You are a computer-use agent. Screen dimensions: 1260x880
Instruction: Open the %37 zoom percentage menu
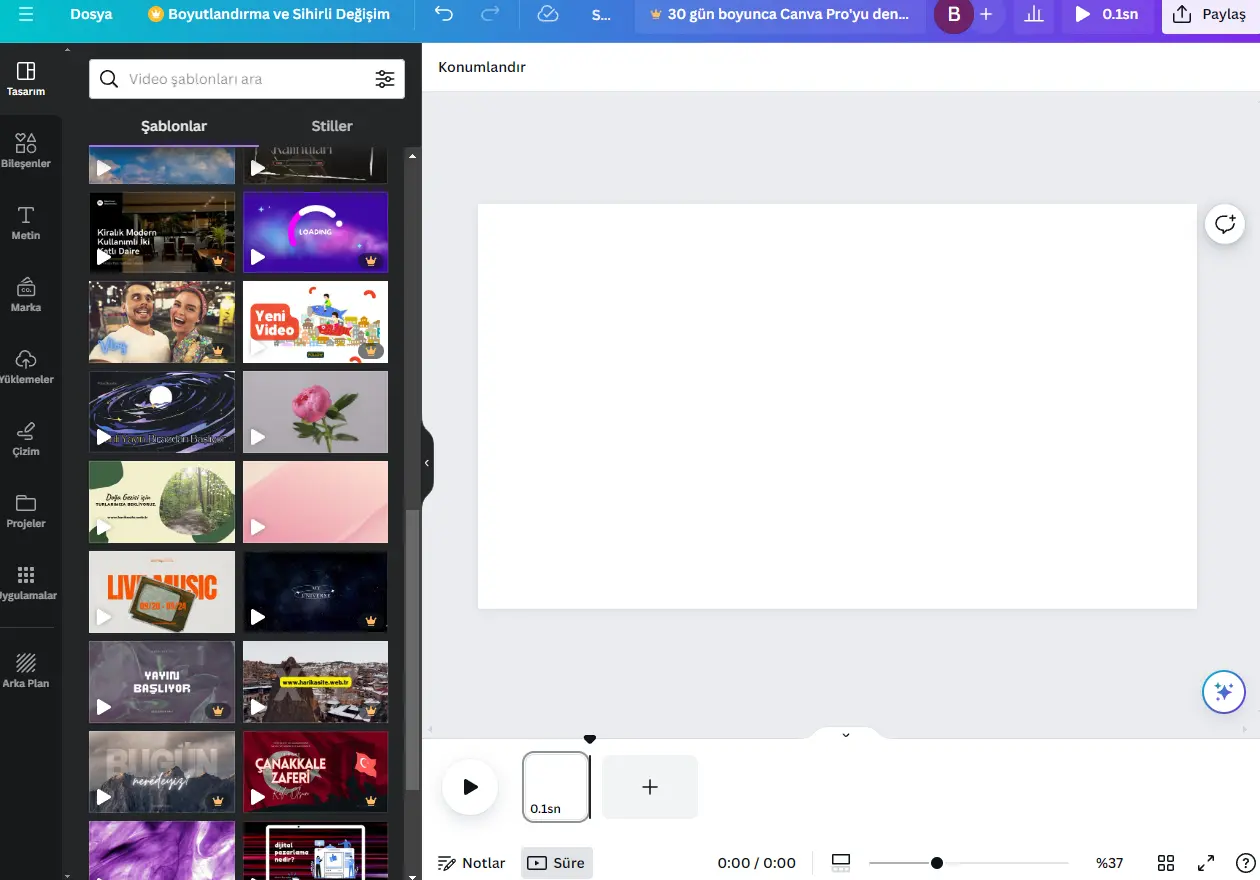point(1109,863)
